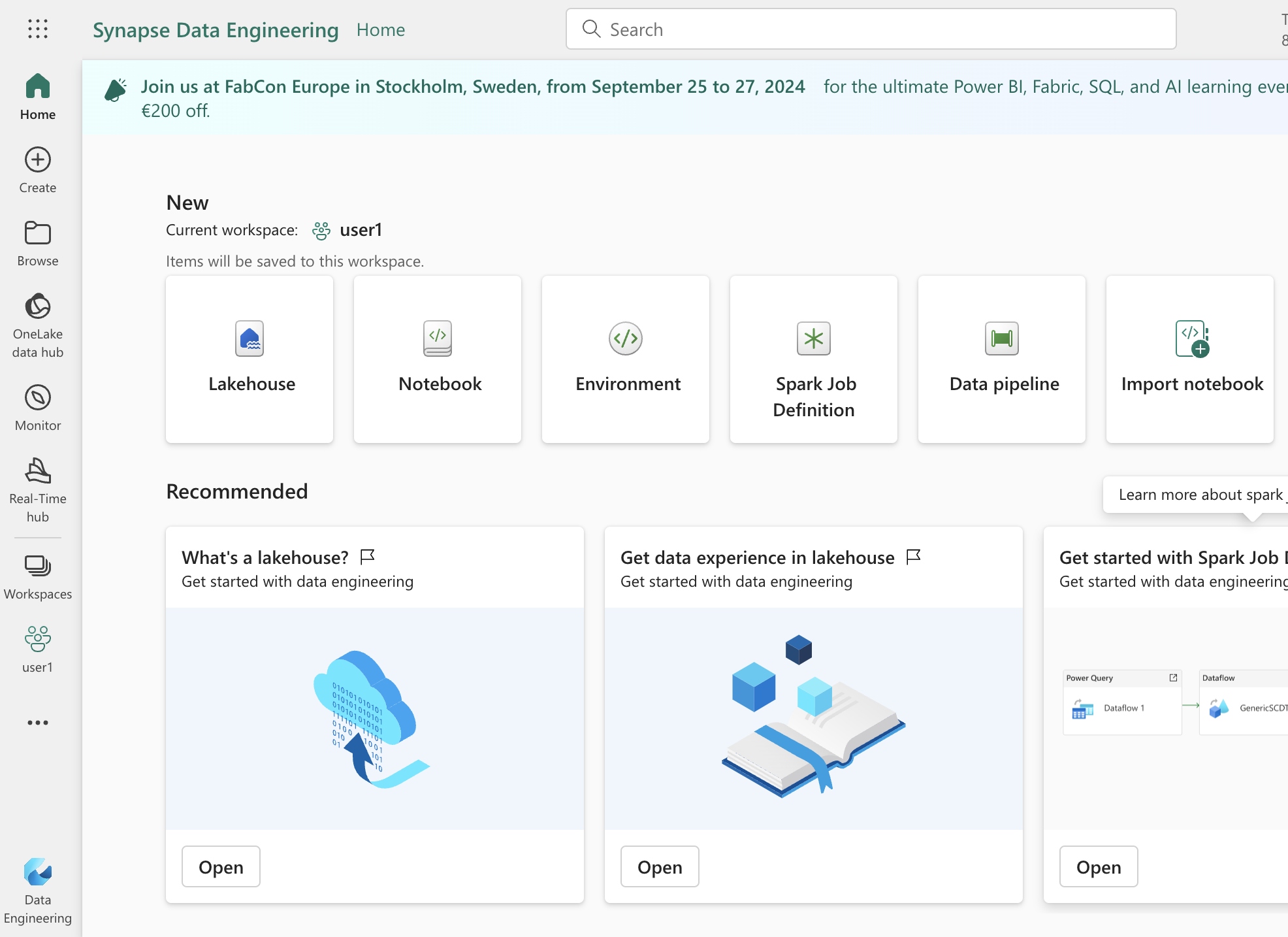The width and height of the screenshot is (1288, 937).
Task: Expand the sidebar more options ellipsis
Action: [38, 723]
